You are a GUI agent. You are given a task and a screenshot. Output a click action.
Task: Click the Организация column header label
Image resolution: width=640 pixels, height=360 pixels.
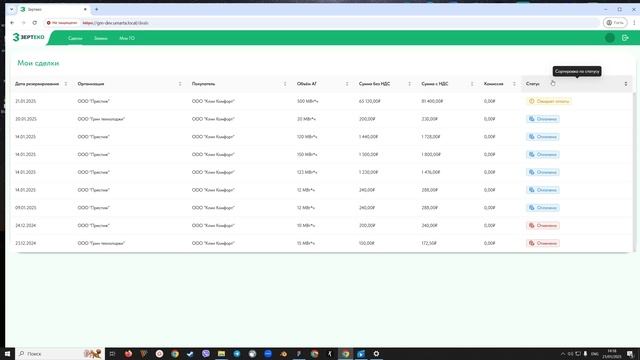pos(91,84)
